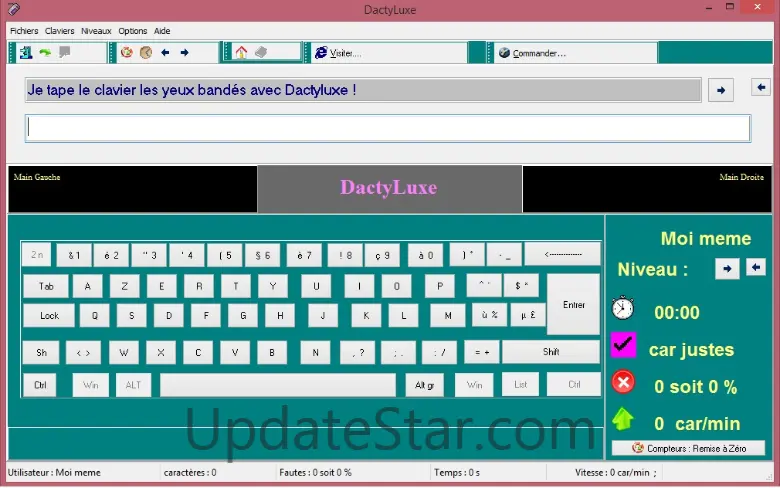The height and width of the screenshot is (488, 780).
Task: Click the DactyLuxe center banner
Action: [390, 189]
